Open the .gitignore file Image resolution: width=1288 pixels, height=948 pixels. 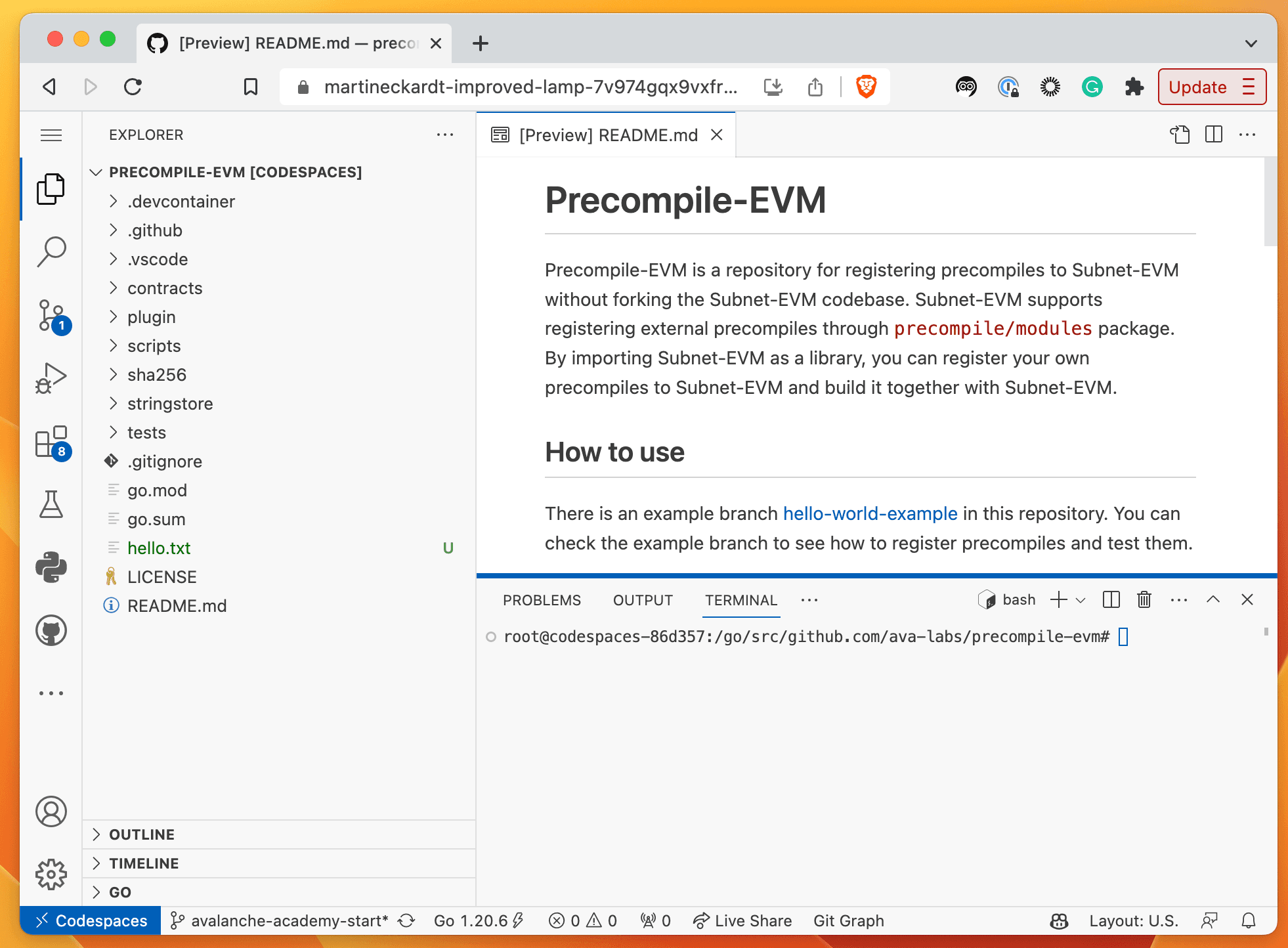(x=164, y=461)
